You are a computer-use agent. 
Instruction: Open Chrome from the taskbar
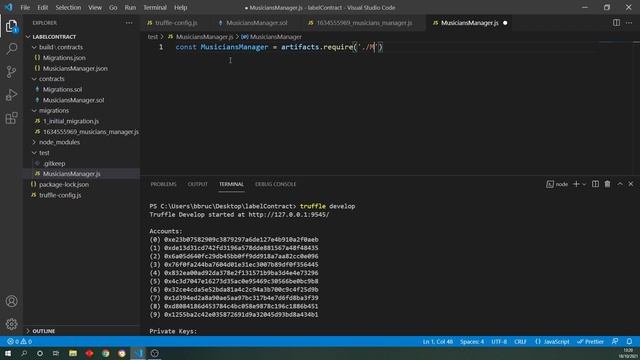(x=106, y=353)
